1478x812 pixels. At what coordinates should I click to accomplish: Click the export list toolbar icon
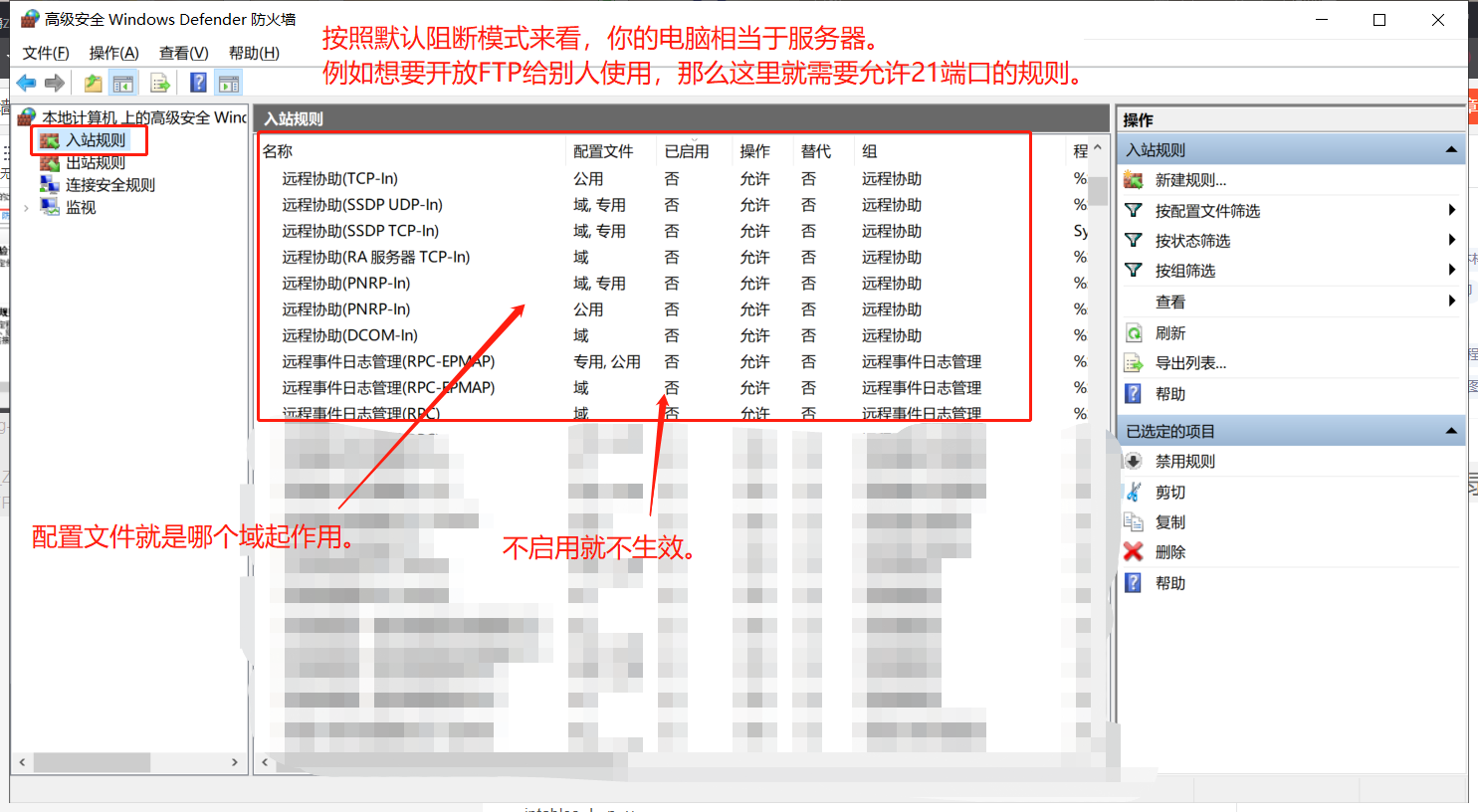[x=159, y=83]
